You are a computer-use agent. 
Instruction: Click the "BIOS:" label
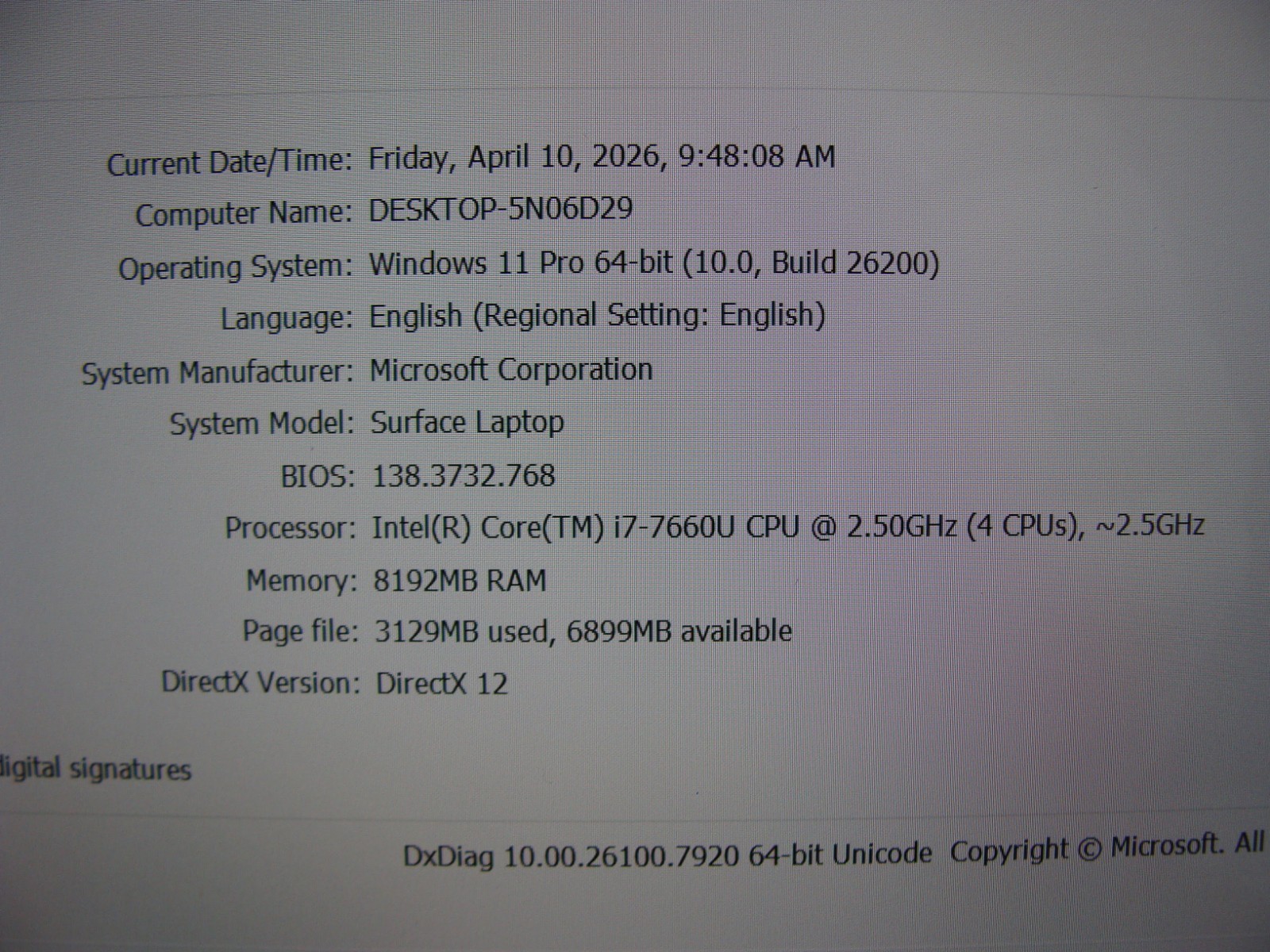point(317,477)
